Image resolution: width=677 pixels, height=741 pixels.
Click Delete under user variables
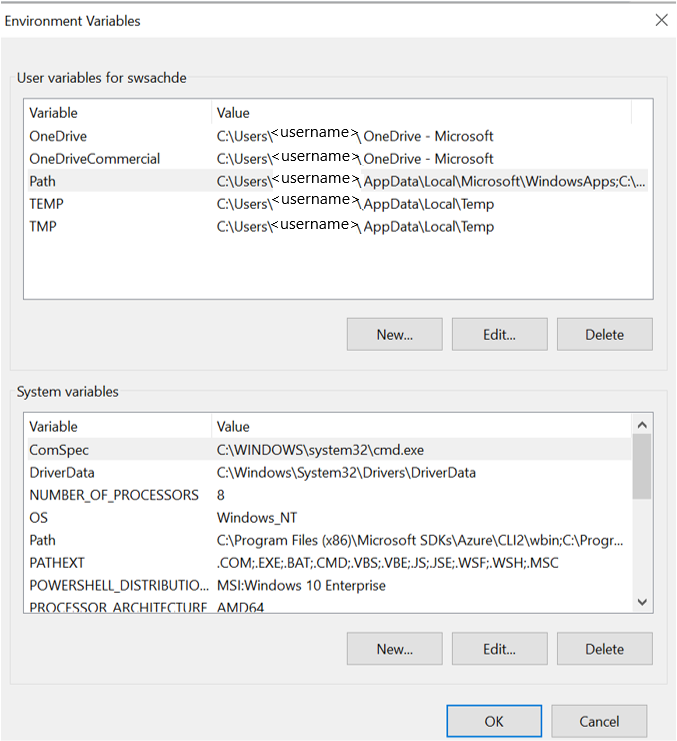[x=605, y=335]
